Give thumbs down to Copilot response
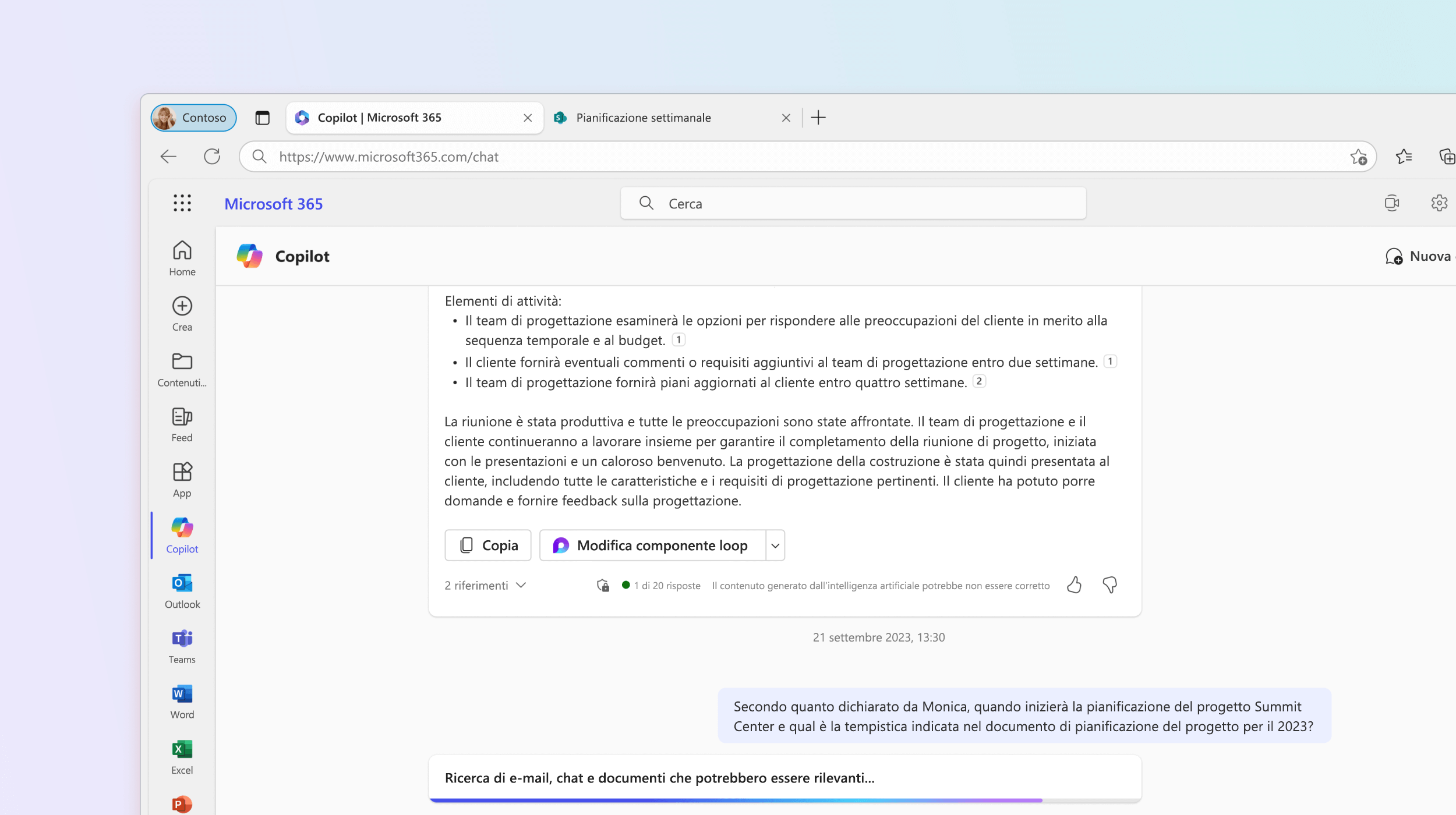The height and width of the screenshot is (815, 1456). click(1110, 585)
